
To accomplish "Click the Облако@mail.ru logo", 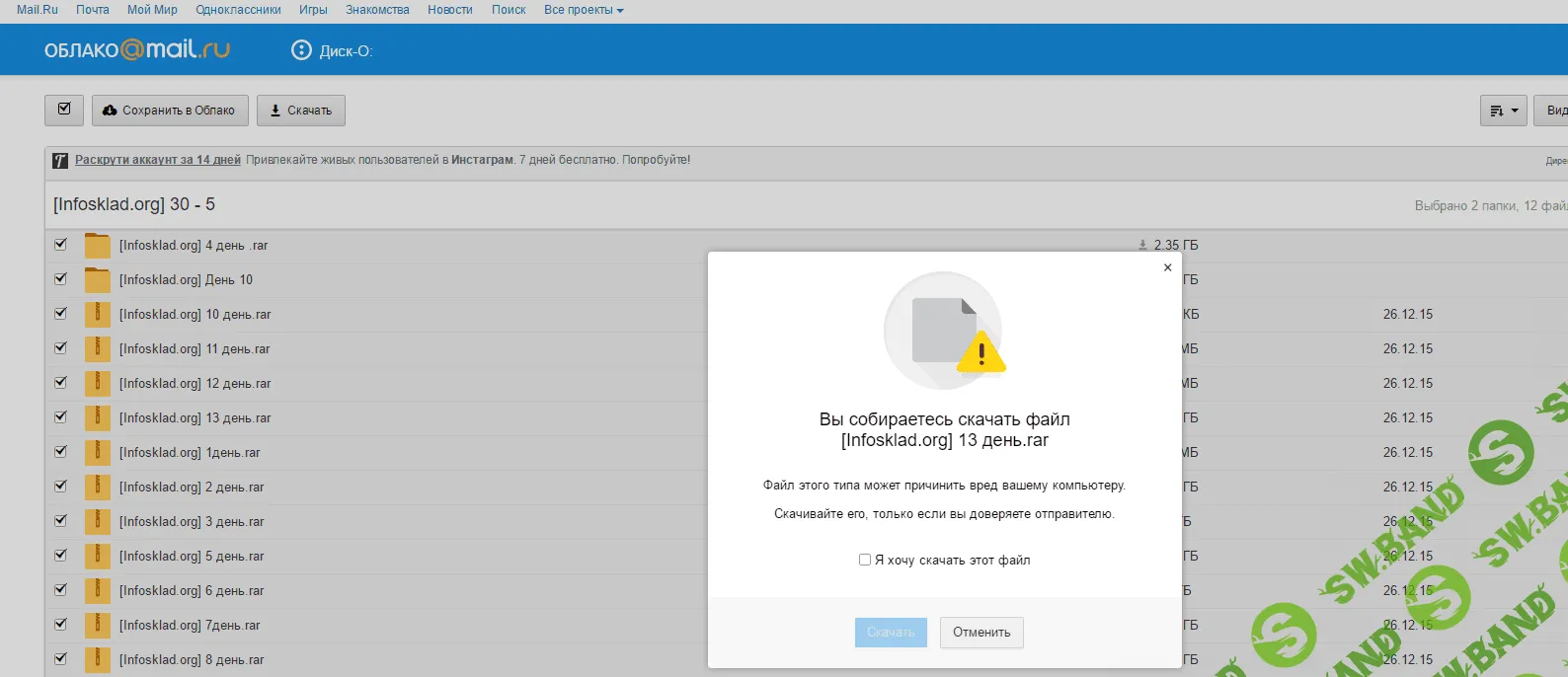I will click(136, 49).
